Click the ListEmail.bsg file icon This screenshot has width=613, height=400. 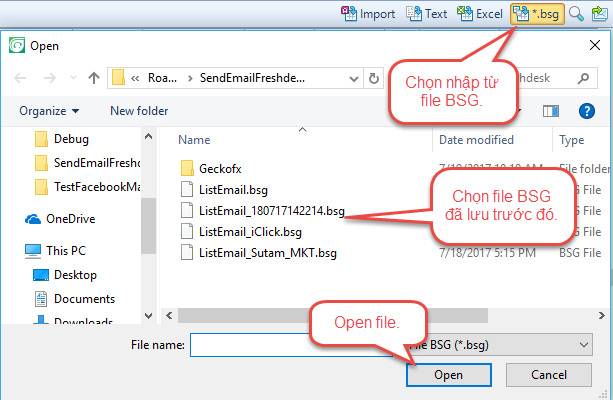[187, 189]
